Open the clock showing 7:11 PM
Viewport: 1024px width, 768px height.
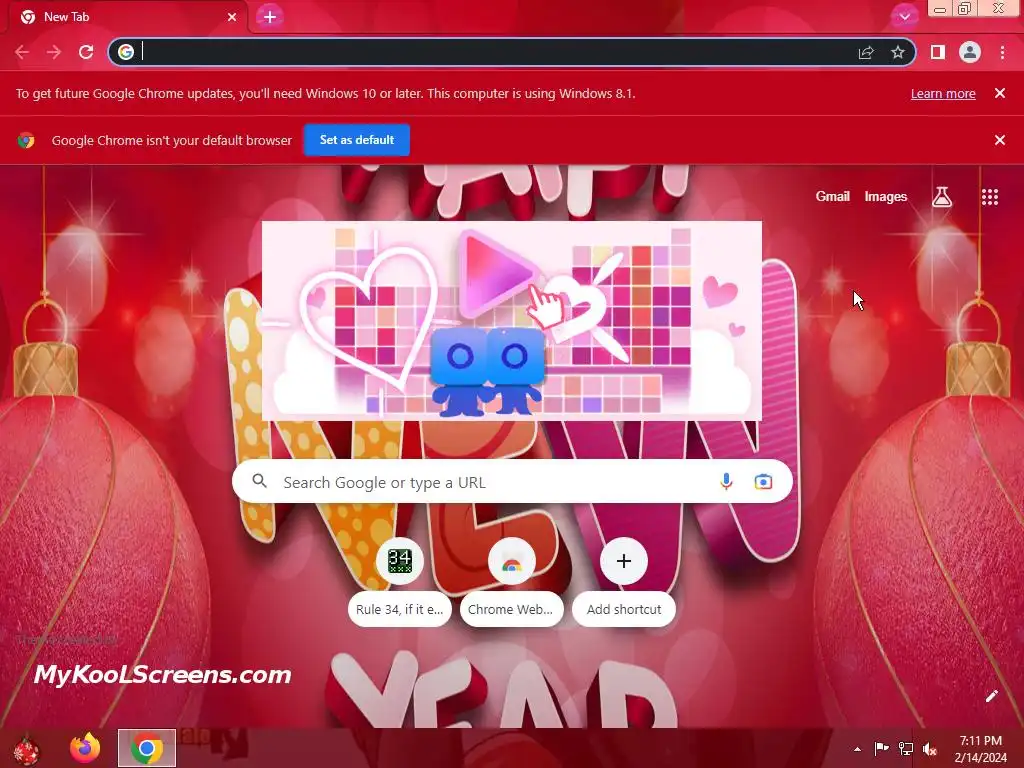point(980,749)
